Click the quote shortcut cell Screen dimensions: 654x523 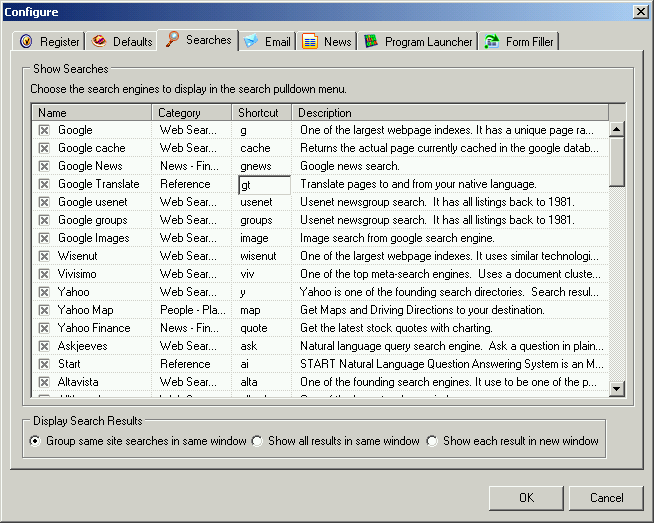(254, 328)
